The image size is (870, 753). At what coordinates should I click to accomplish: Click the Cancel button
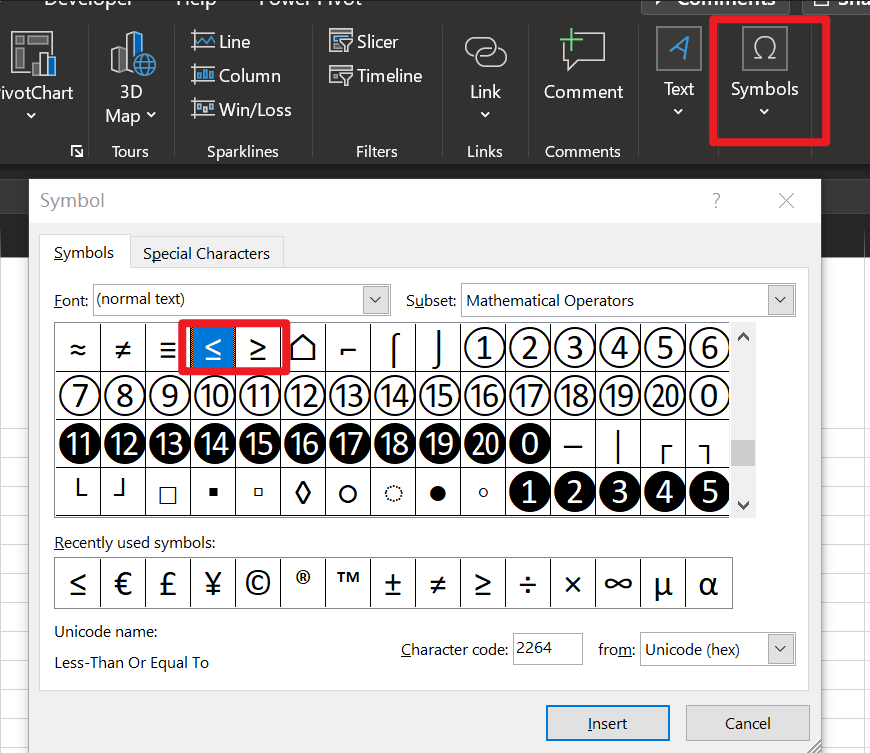coord(747,723)
